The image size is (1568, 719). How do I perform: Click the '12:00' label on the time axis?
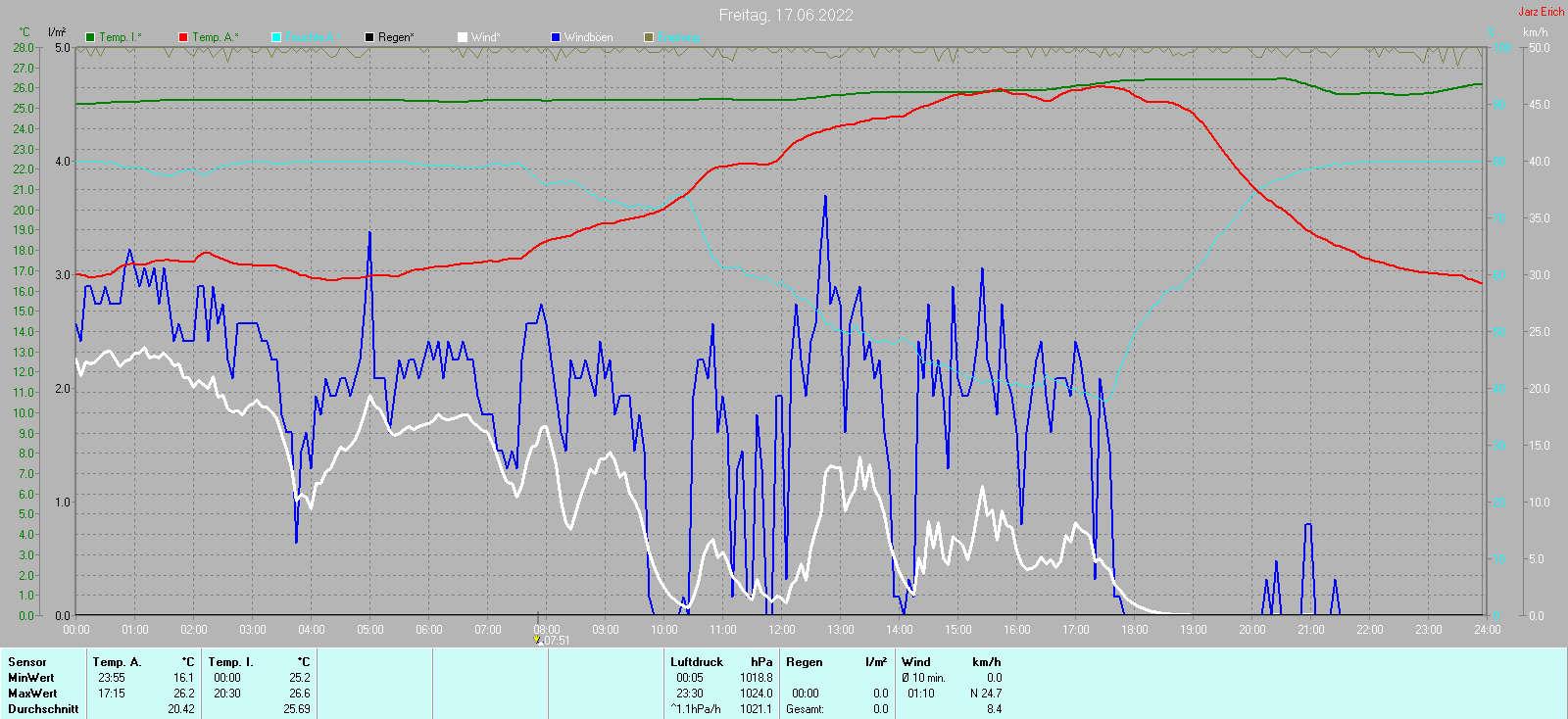(x=782, y=630)
